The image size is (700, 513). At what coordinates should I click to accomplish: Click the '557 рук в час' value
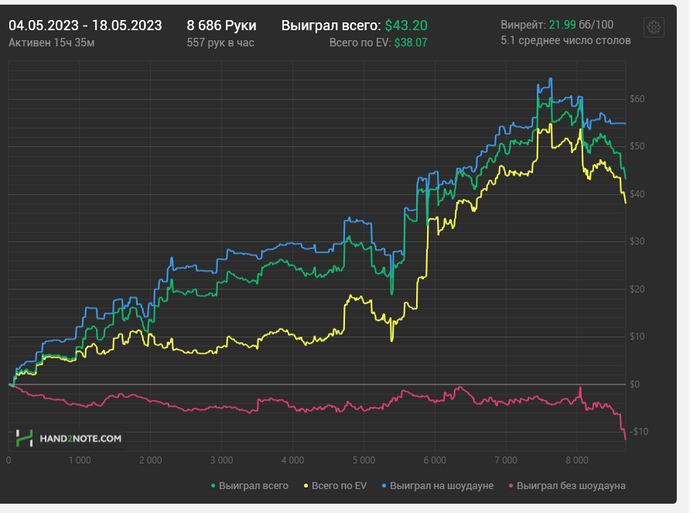coord(221,43)
